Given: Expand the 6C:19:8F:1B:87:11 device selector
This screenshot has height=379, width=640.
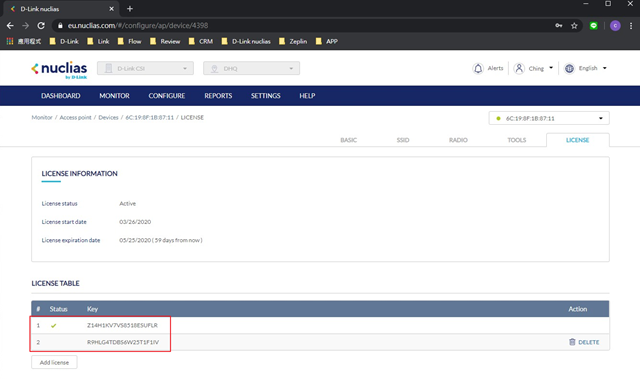Looking at the screenshot, I should click(549, 118).
